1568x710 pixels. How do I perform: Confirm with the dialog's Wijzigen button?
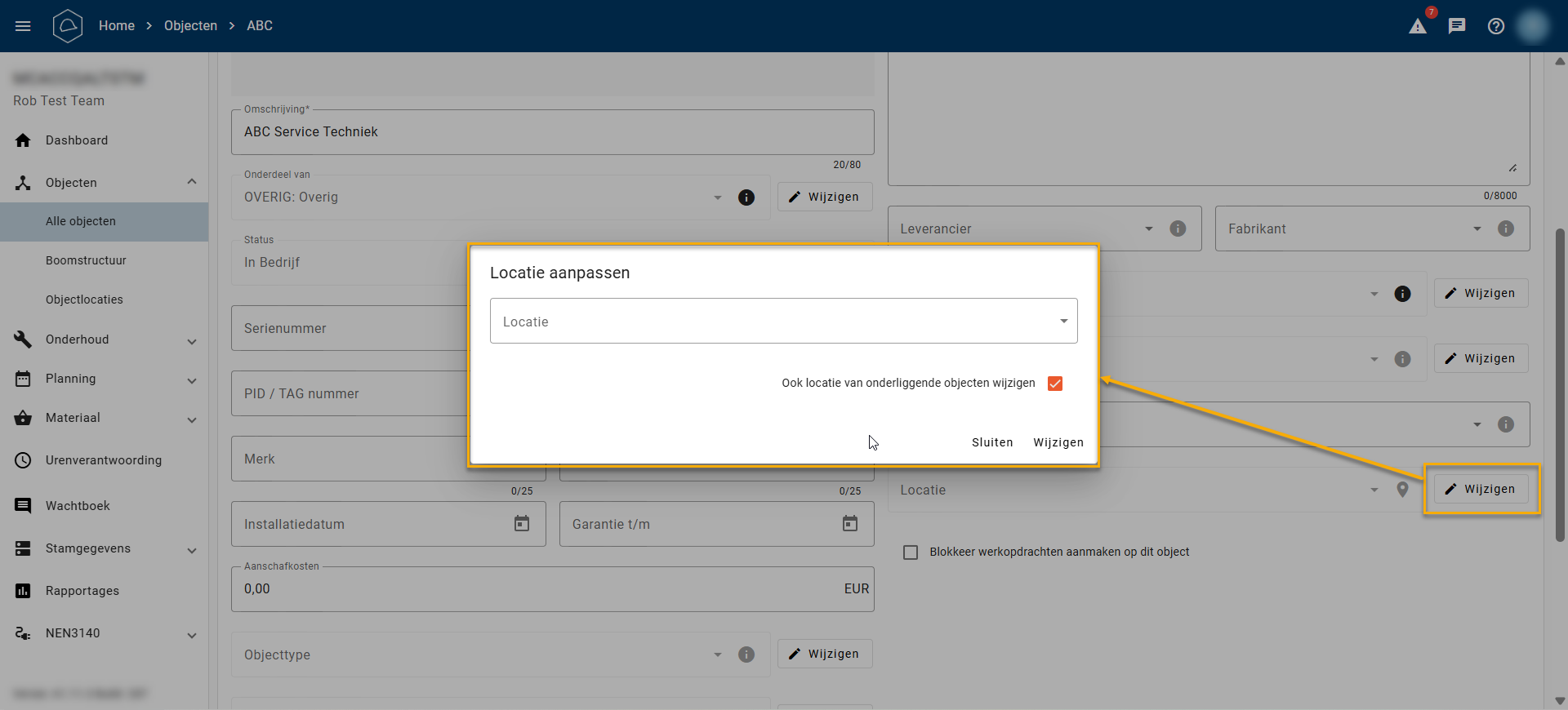pyautogui.click(x=1058, y=442)
